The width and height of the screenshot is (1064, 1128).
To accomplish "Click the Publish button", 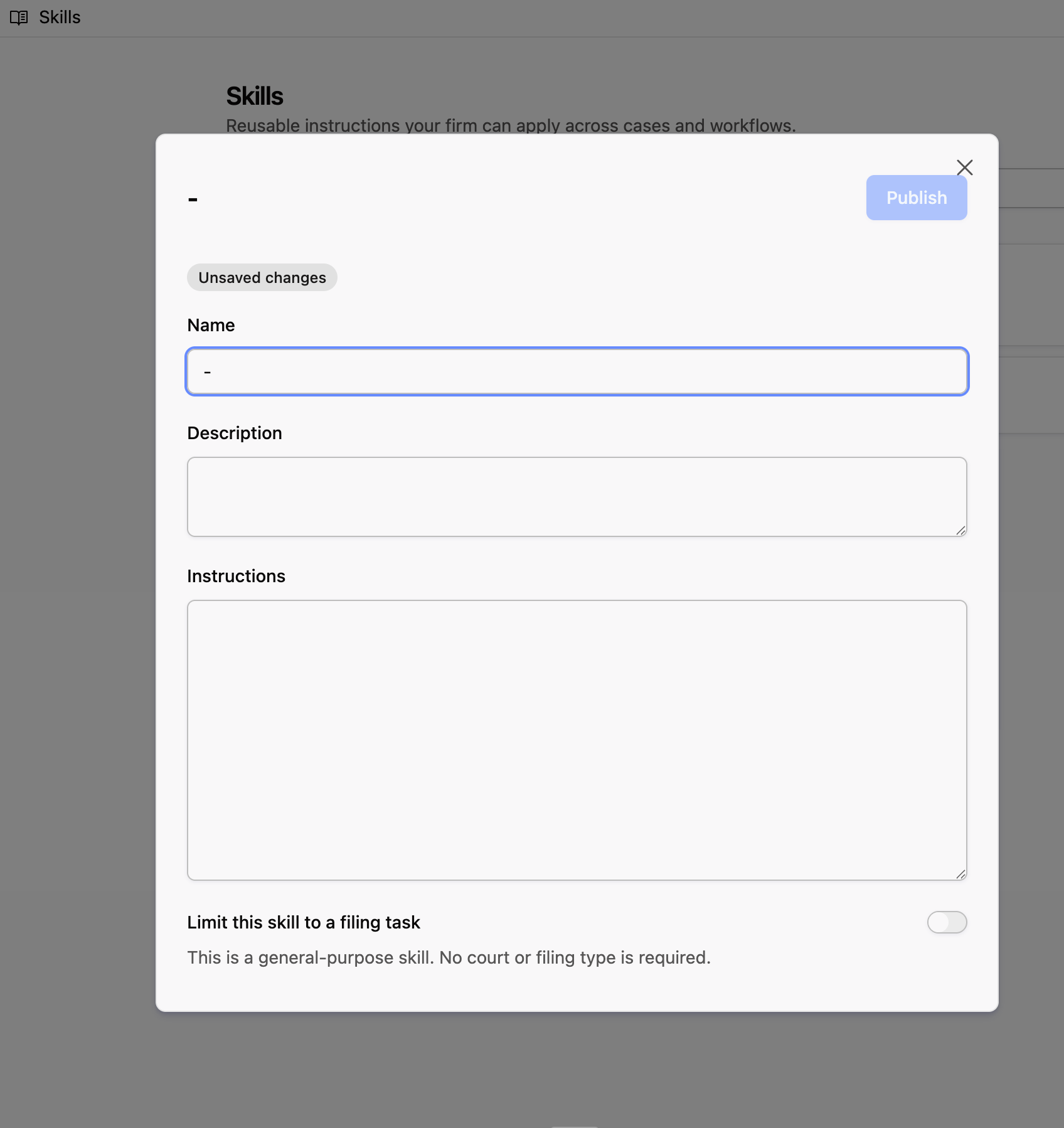I will coord(916,198).
